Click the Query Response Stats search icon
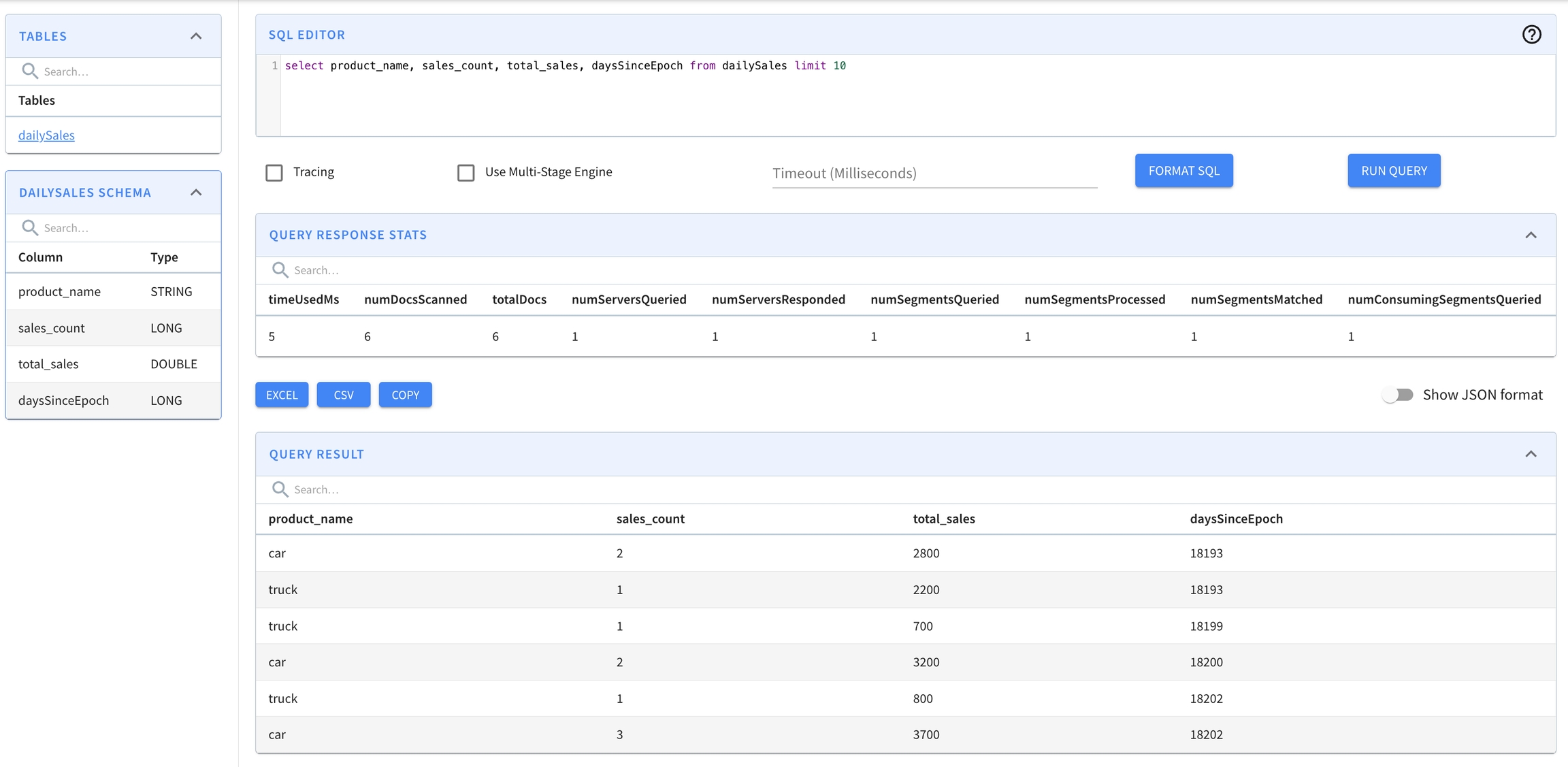The height and width of the screenshot is (767, 1568). [x=280, y=270]
